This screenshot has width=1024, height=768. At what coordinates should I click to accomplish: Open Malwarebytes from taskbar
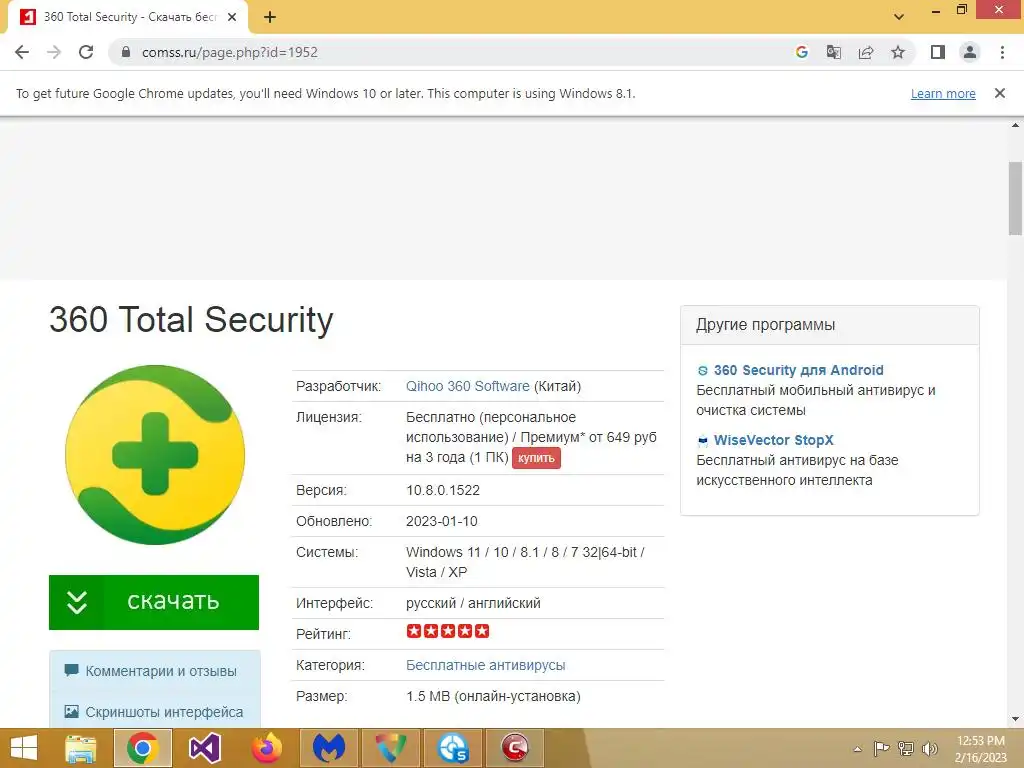click(x=328, y=748)
